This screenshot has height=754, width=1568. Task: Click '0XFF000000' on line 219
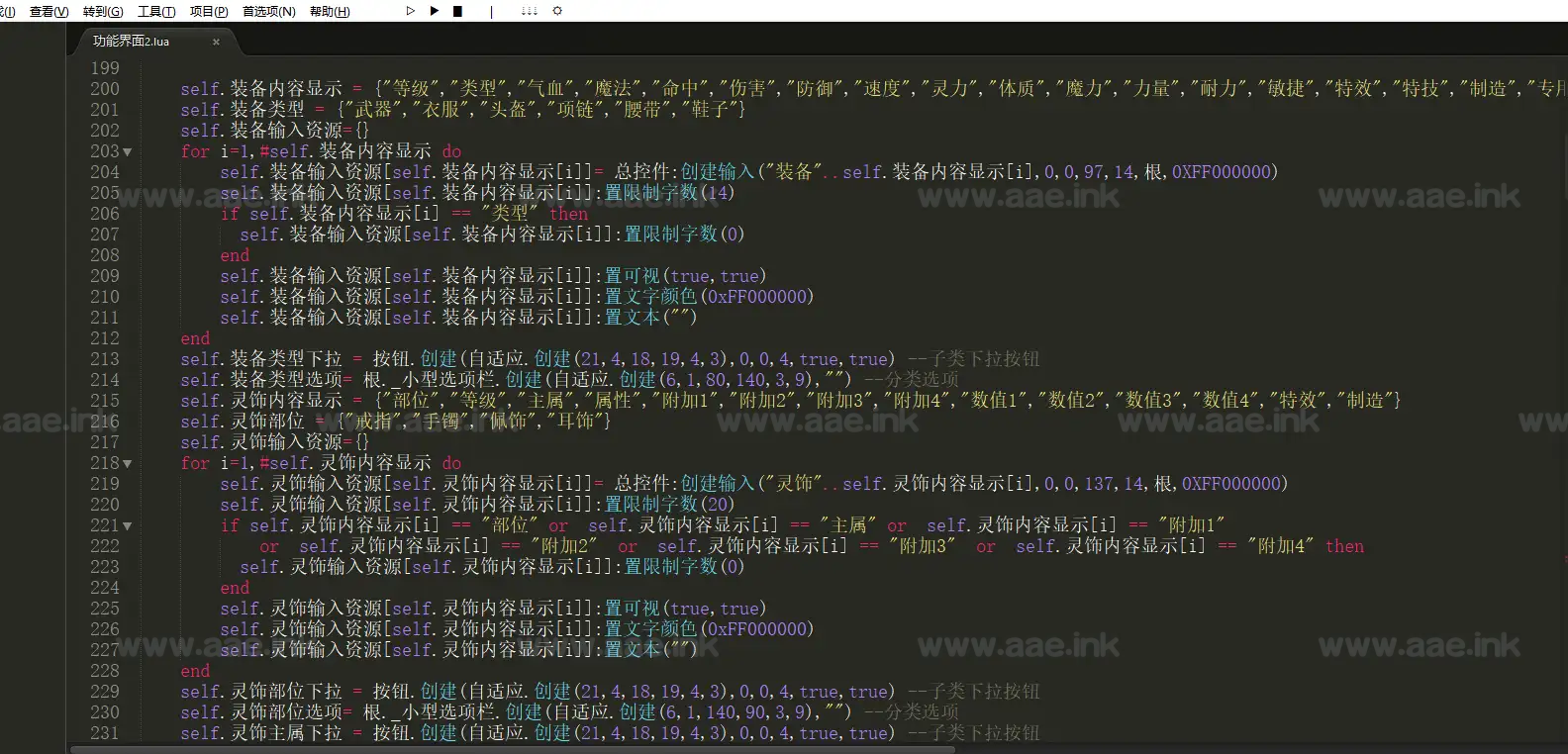click(1231, 484)
